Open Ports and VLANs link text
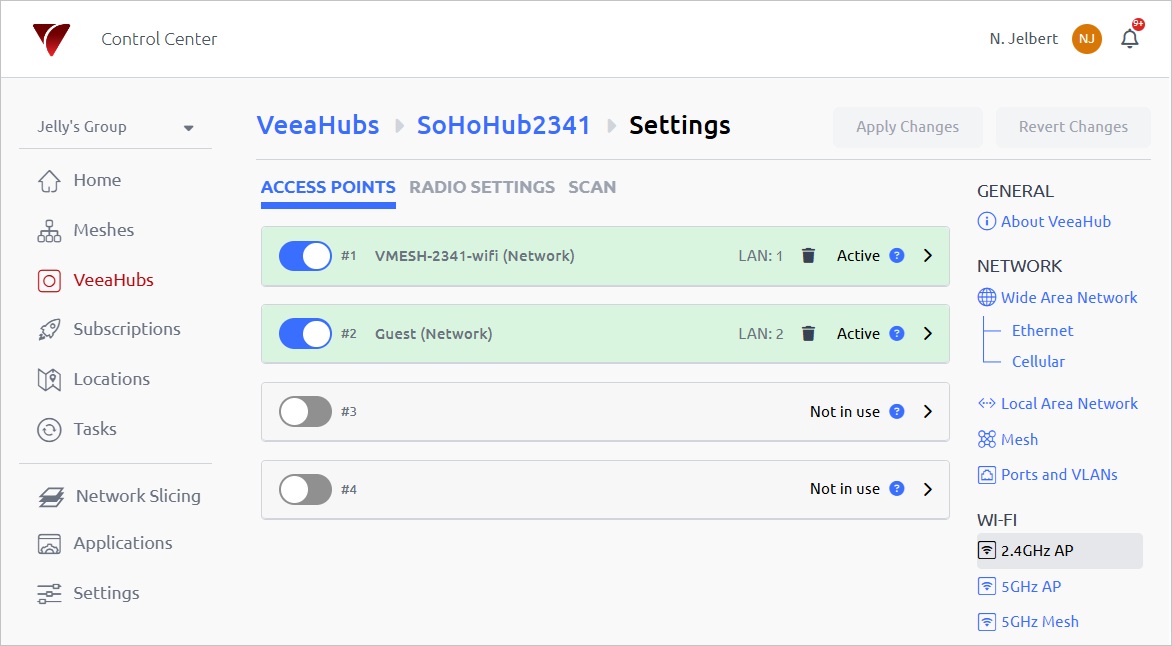The width and height of the screenshot is (1172, 646). [x=1059, y=475]
